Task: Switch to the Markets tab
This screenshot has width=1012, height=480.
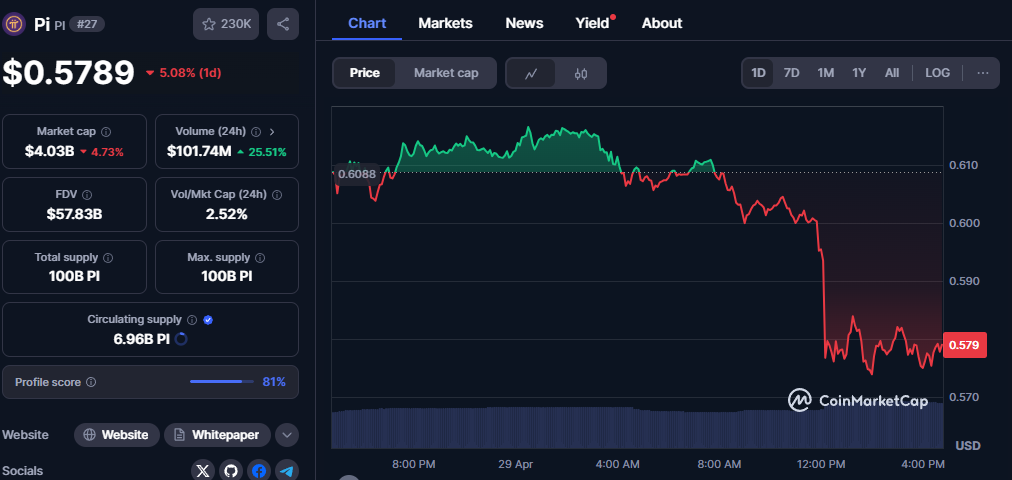Action: tap(445, 23)
